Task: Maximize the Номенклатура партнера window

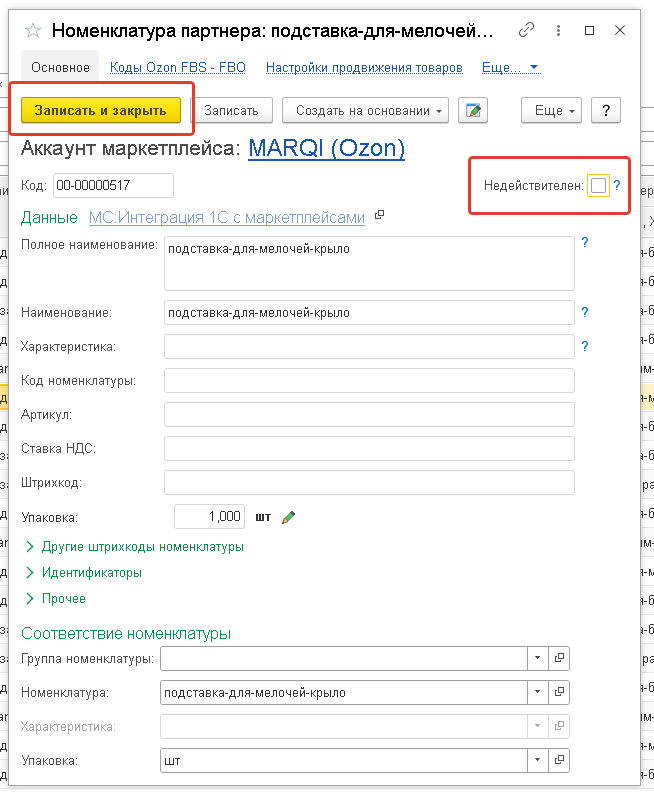Action: point(589,30)
